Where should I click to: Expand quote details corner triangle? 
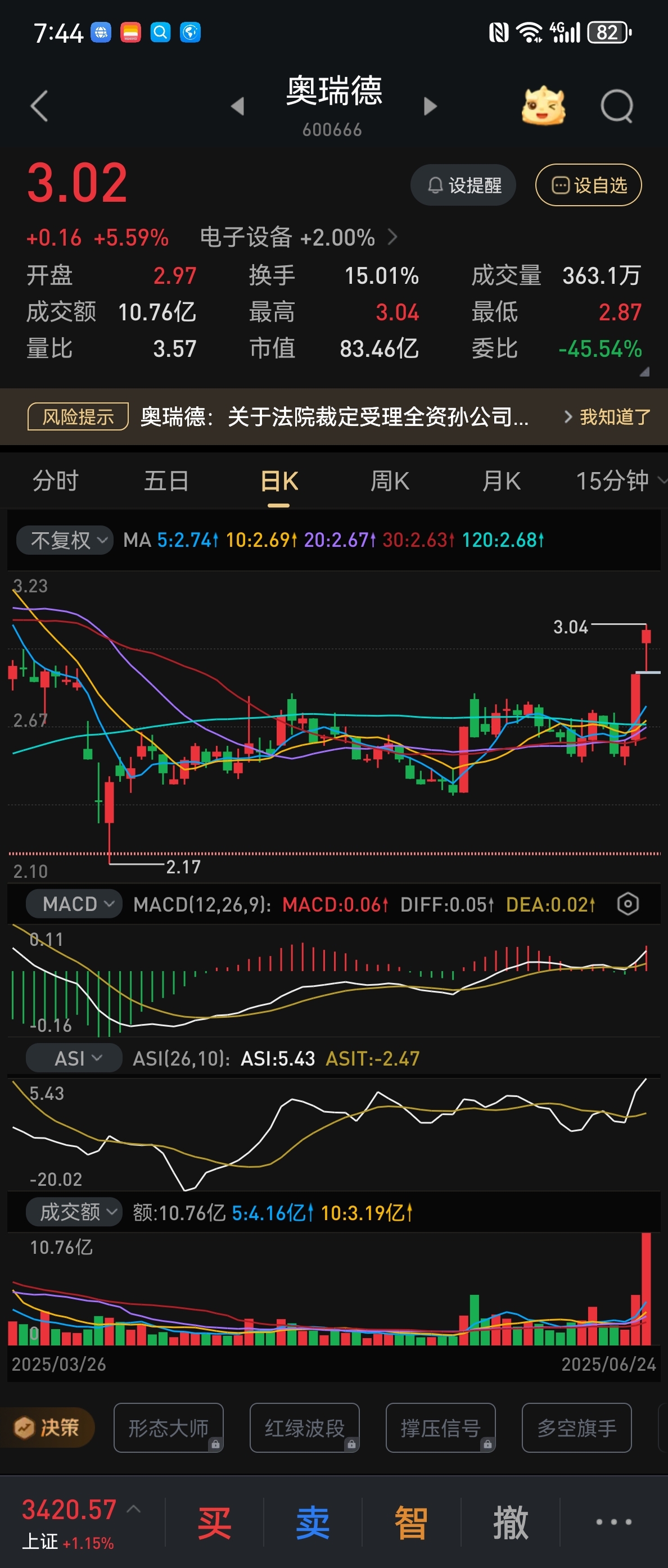(645, 371)
